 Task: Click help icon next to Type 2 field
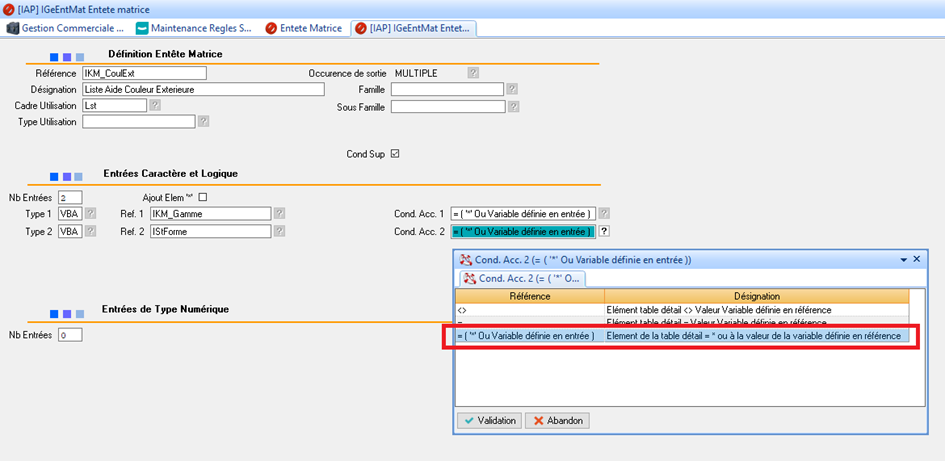90,231
